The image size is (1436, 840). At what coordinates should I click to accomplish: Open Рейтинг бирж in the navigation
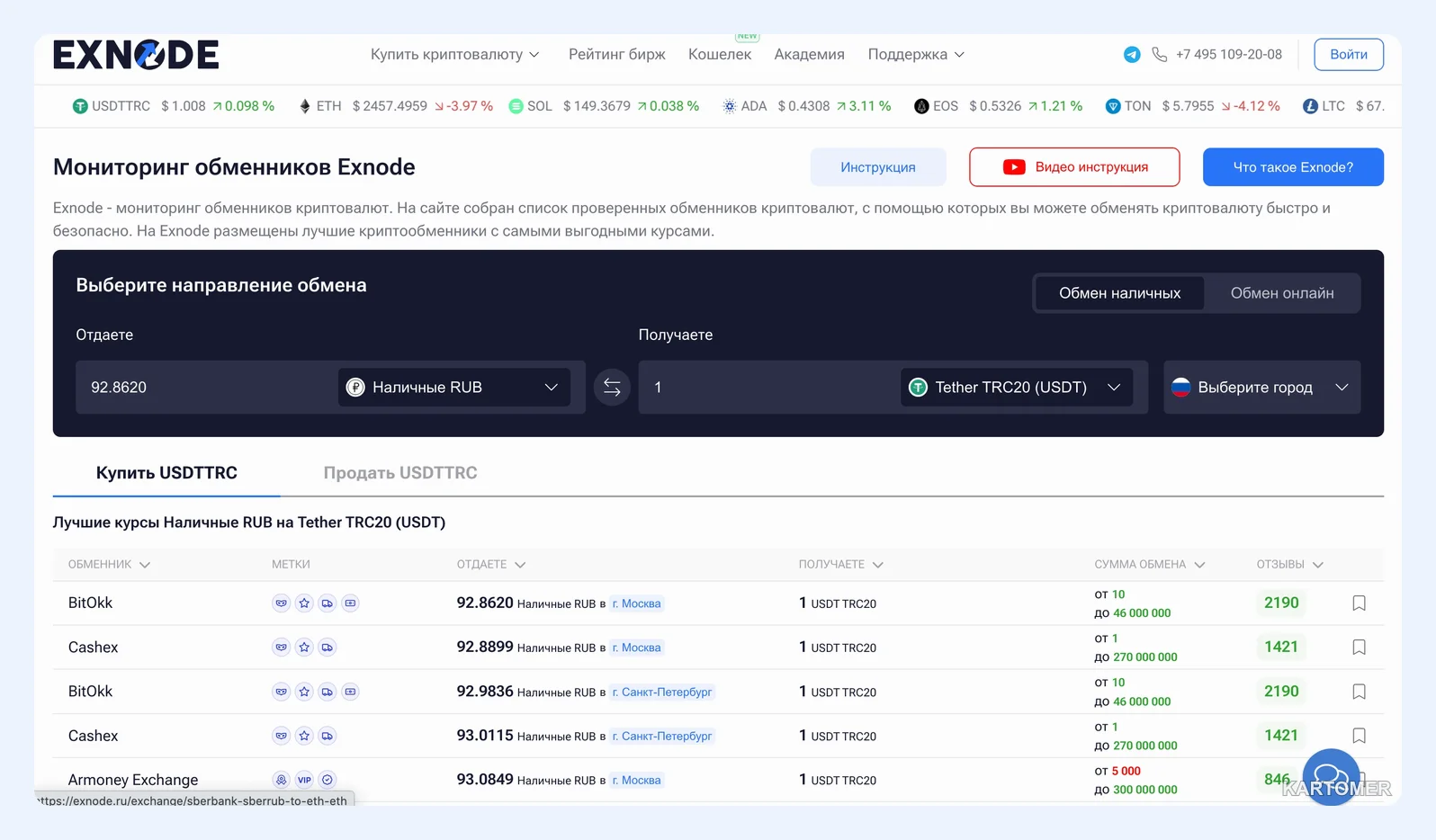[x=617, y=55]
